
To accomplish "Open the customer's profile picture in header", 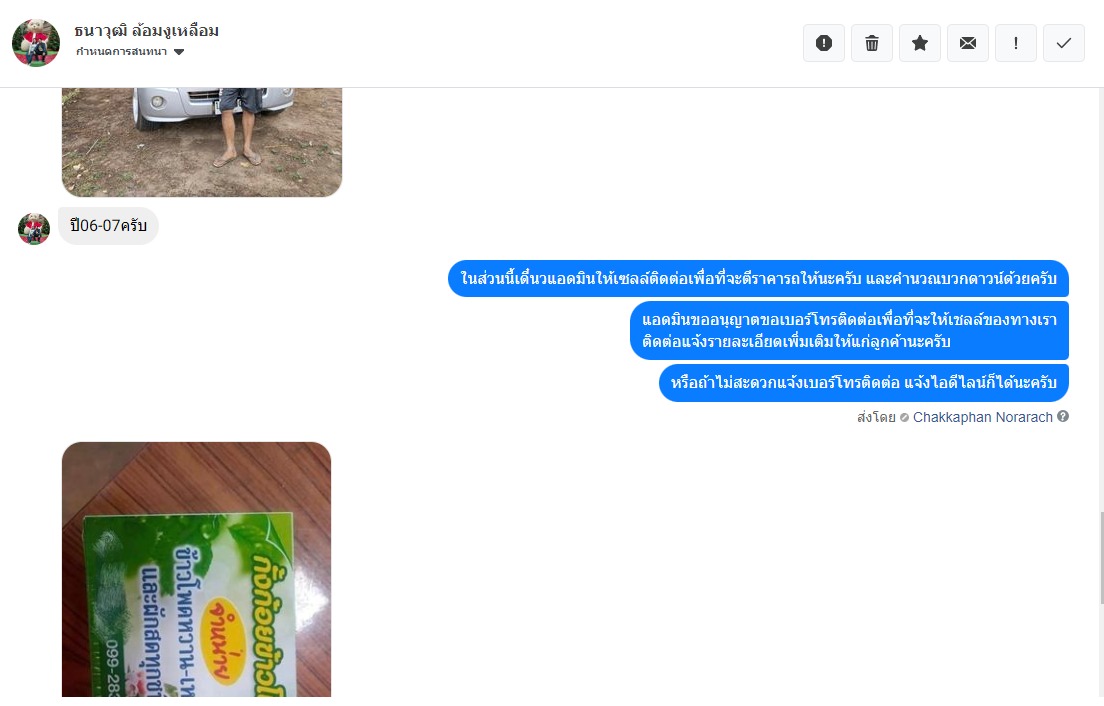I will coord(36,43).
